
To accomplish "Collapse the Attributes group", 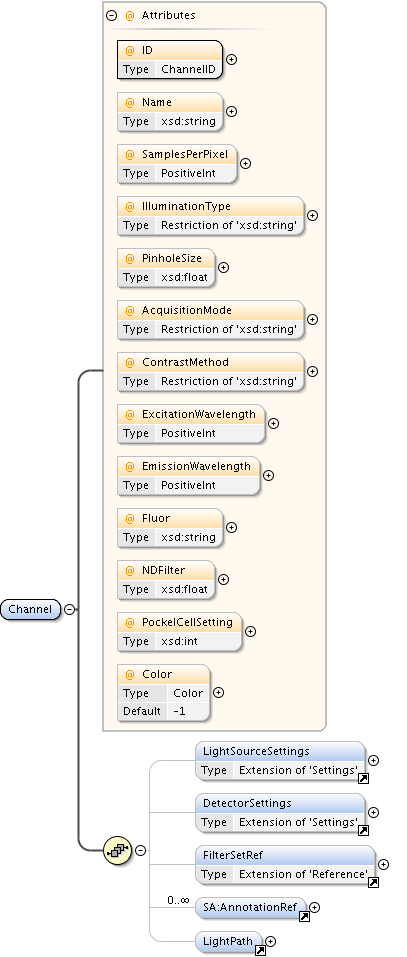I will point(111,16).
